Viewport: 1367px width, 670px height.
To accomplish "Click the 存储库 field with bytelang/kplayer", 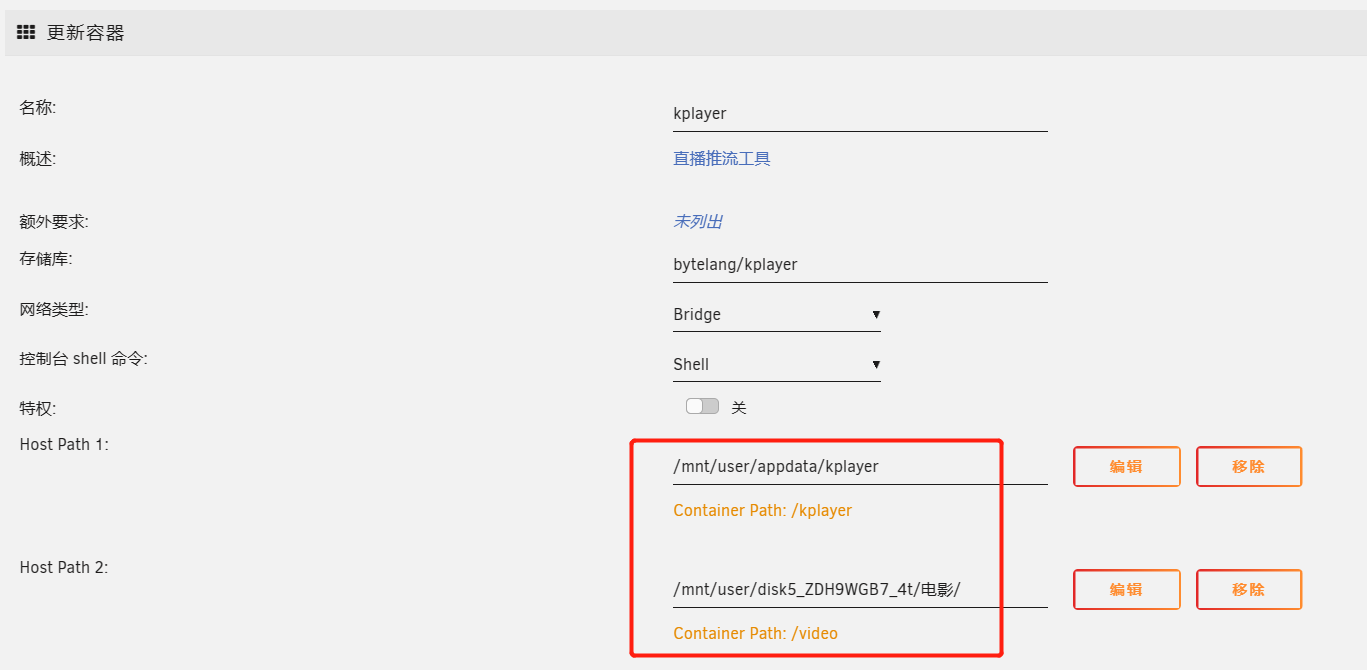I will tap(859, 265).
